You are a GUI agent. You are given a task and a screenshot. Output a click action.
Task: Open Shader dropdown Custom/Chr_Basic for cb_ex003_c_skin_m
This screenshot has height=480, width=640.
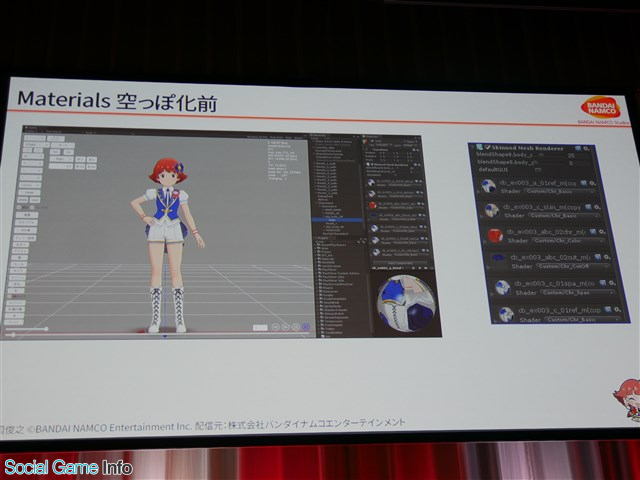click(x=564, y=216)
